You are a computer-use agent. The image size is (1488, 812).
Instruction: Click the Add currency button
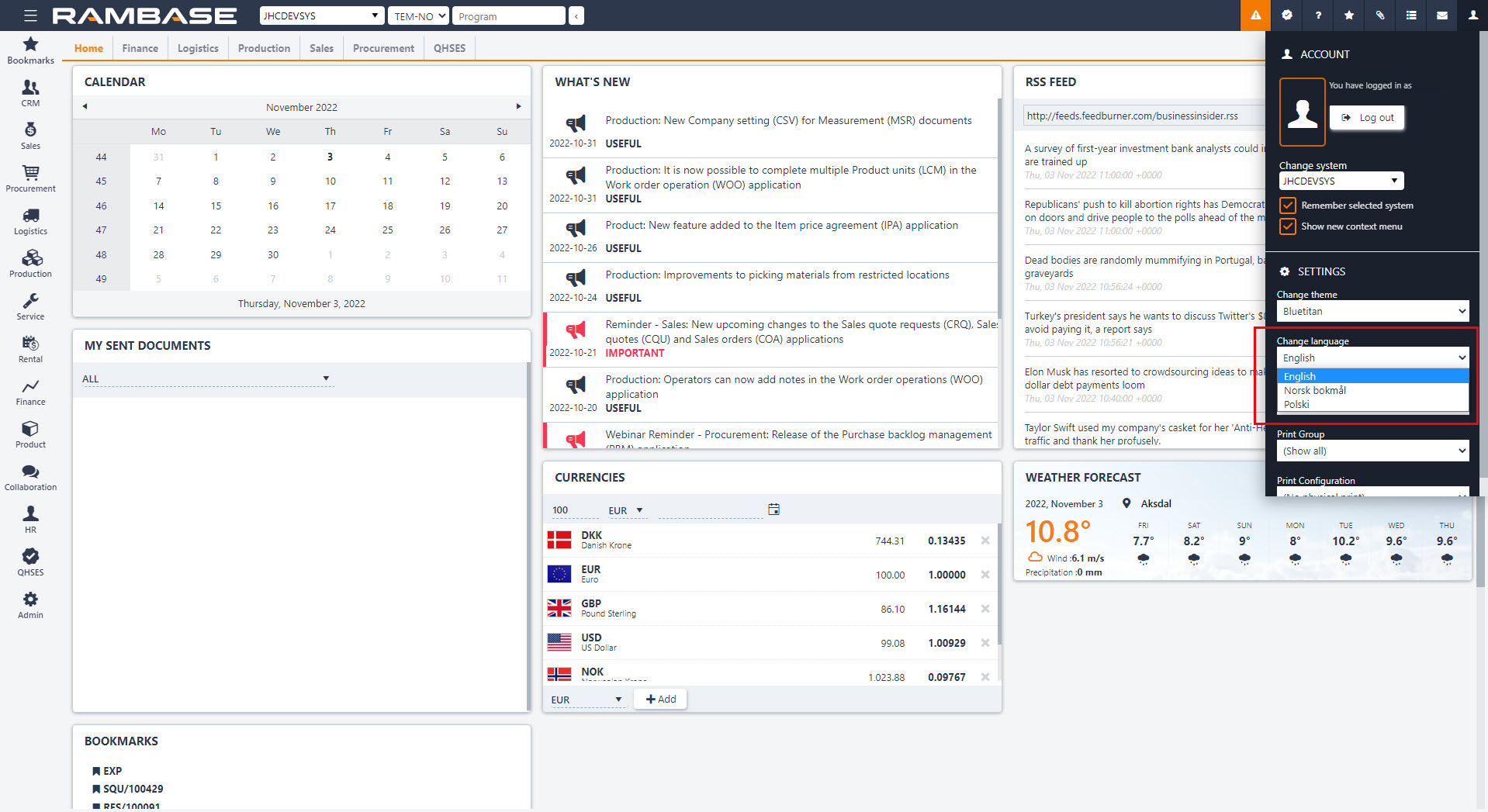point(660,699)
